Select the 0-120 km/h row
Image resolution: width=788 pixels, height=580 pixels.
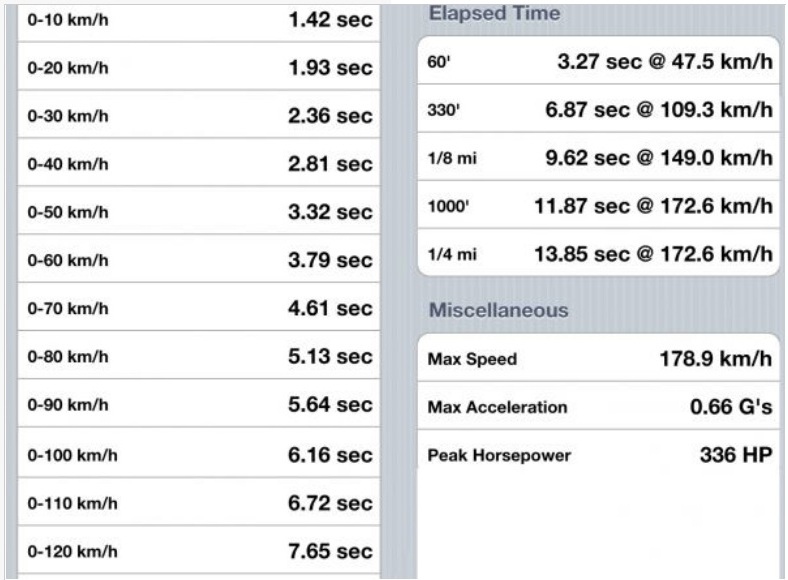point(200,551)
